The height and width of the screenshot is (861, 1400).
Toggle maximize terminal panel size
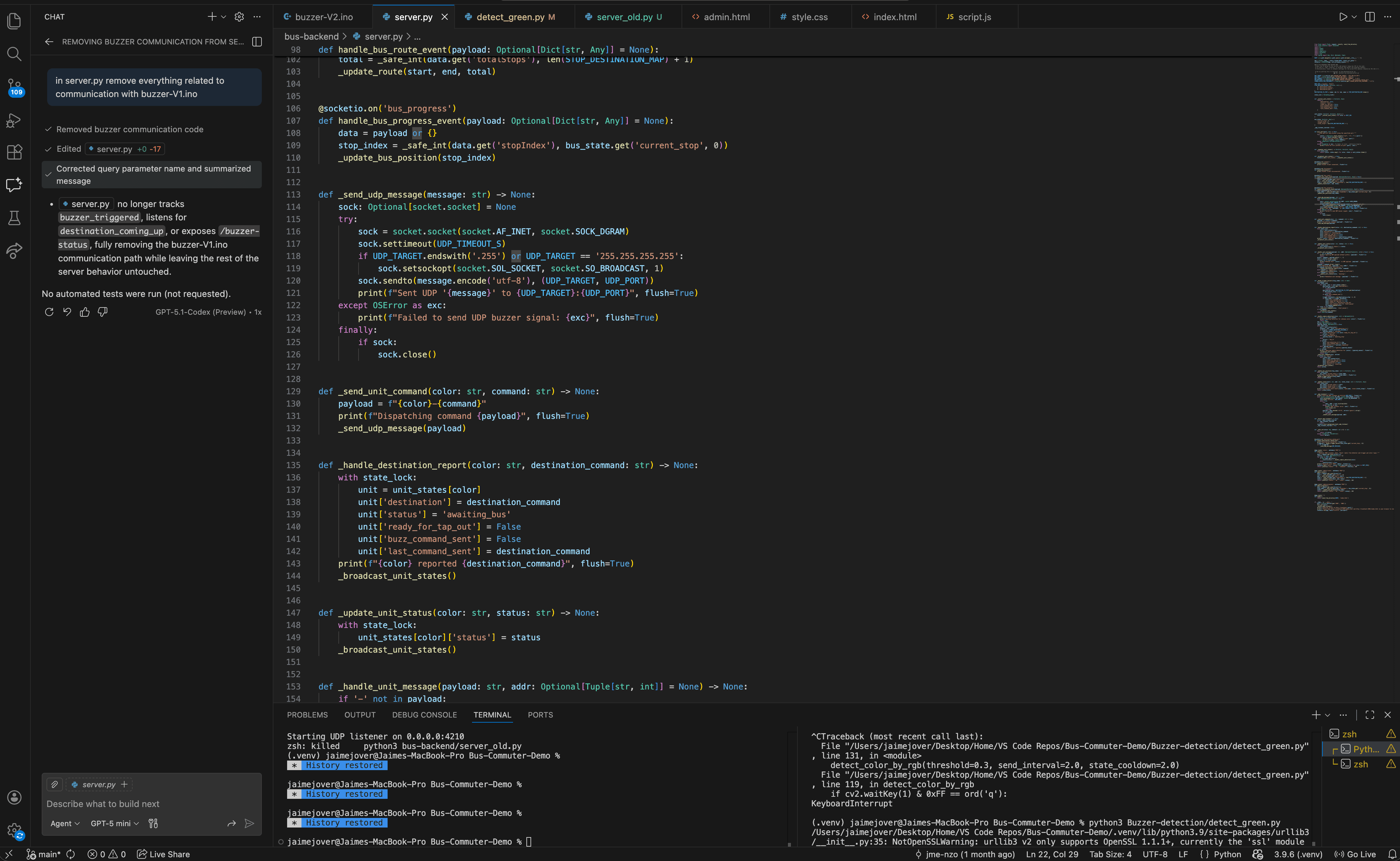(1370, 715)
